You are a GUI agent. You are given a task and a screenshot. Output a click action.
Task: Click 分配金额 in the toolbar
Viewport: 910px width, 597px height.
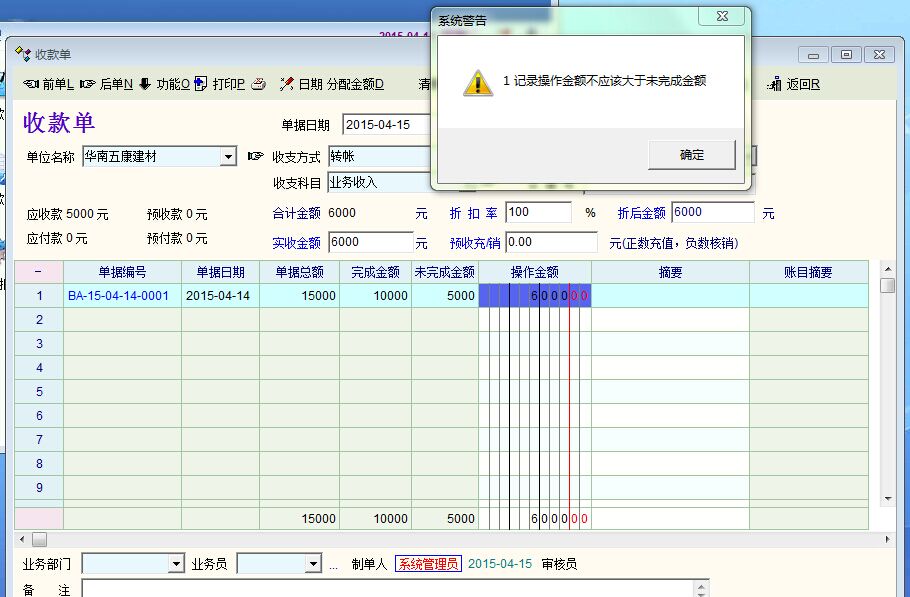click(355, 84)
